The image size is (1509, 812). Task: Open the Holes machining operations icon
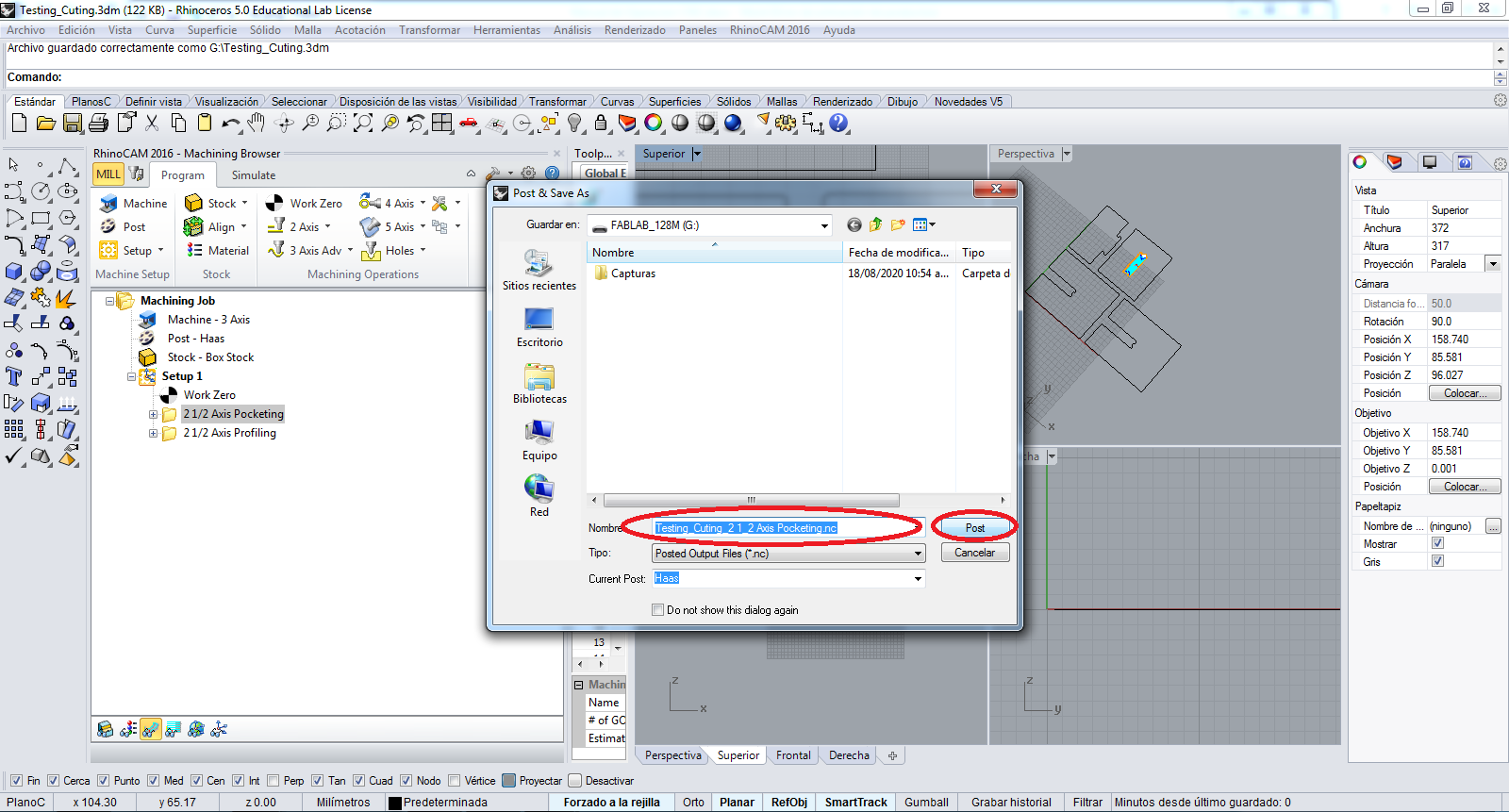point(371,251)
